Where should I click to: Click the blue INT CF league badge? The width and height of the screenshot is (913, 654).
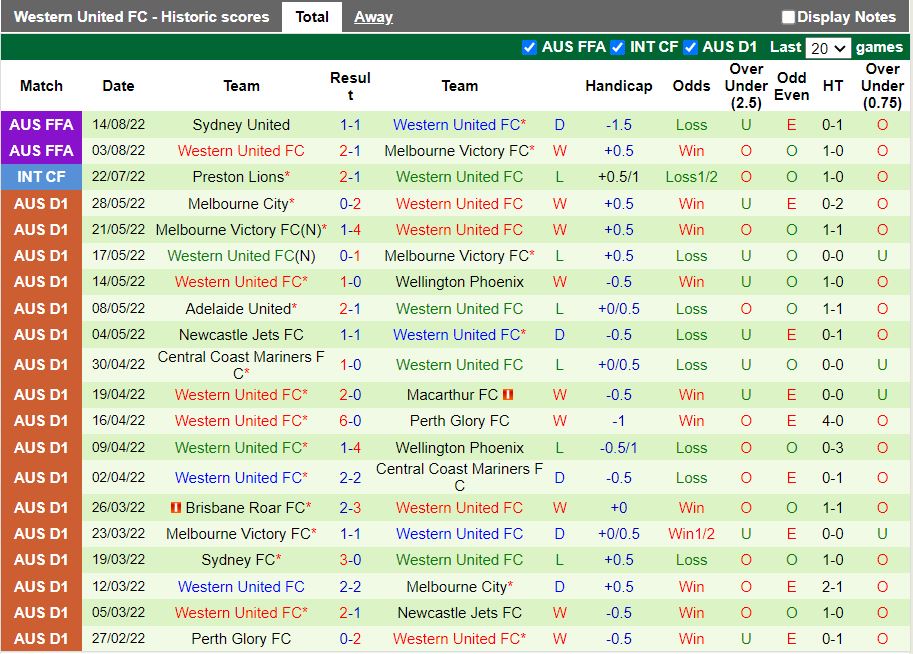41,176
